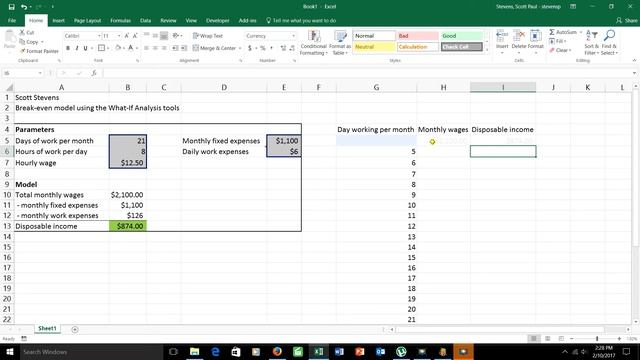The height and width of the screenshot is (360, 640).
Task: Open Format as Table gallery
Action: pyautogui.click(x=340, y=42)
